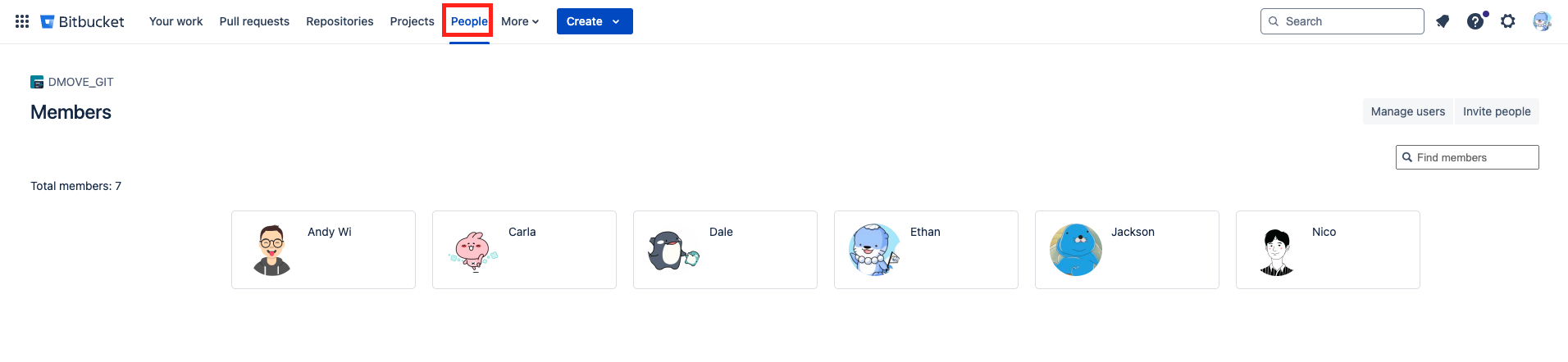This screenshot has width=1568, height=362.
Task: Open Jackson's member card
Action: [x=1127, y=250]
